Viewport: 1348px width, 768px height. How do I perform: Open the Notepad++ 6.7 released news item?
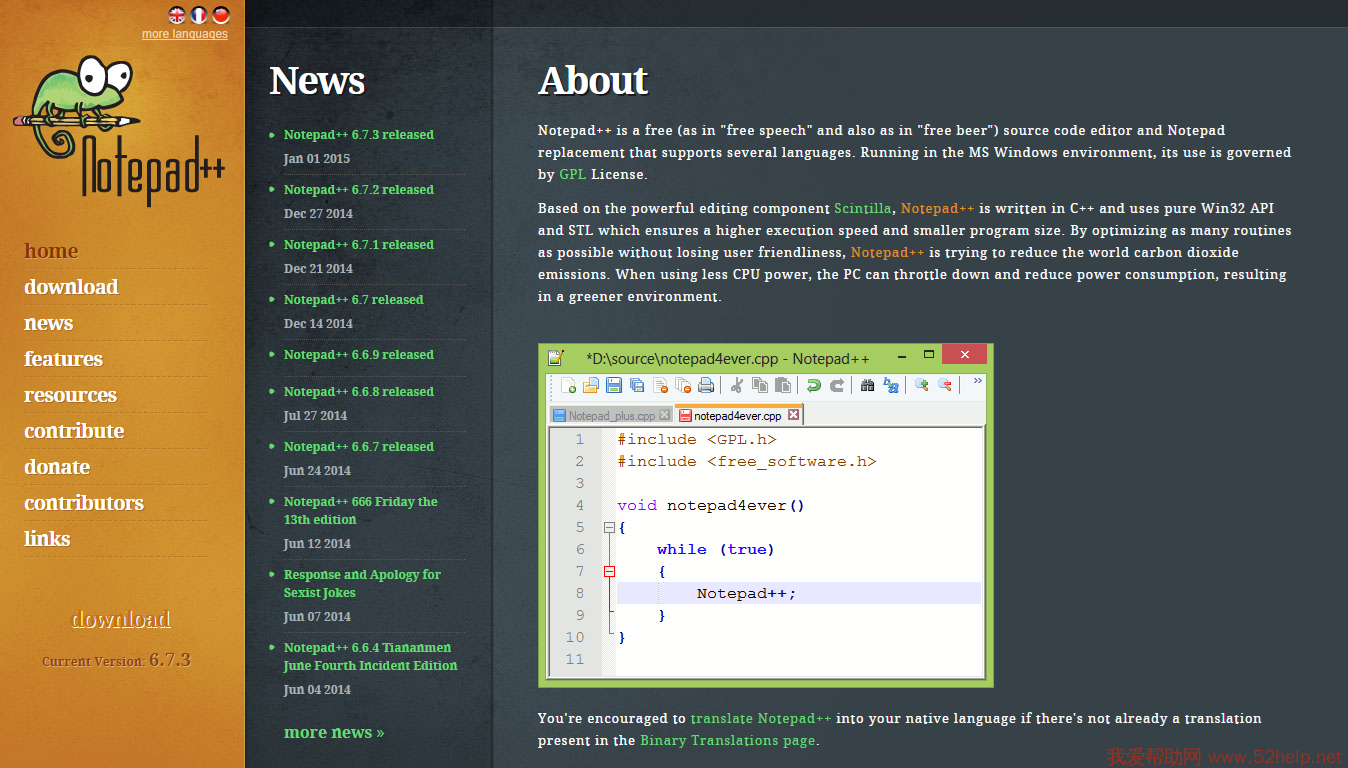click(354, 300)
